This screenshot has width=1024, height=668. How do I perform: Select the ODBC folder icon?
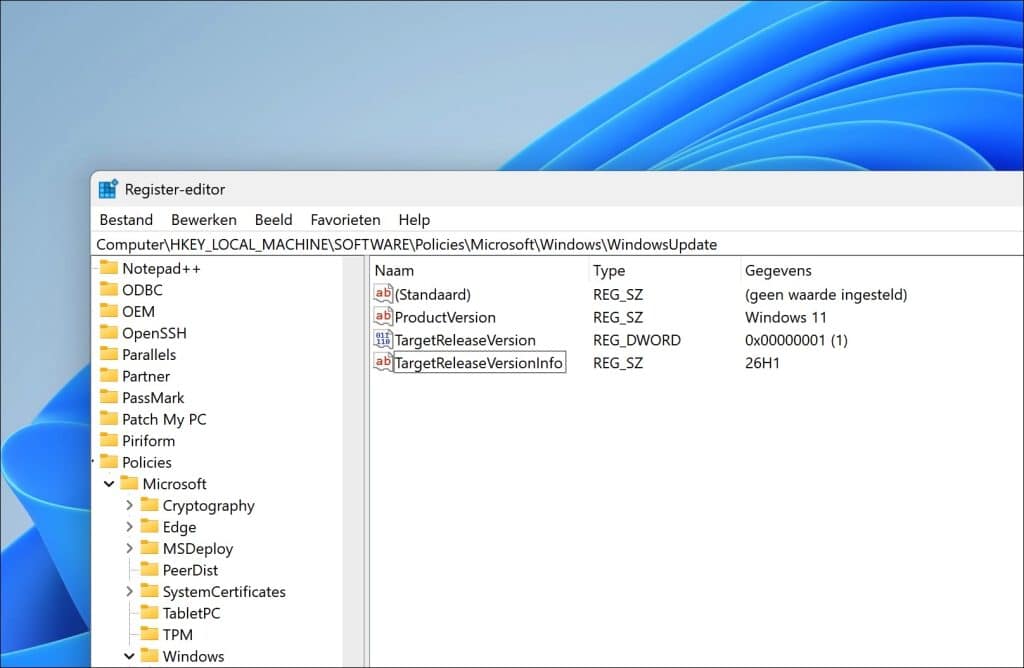click(x=109, y=289)
